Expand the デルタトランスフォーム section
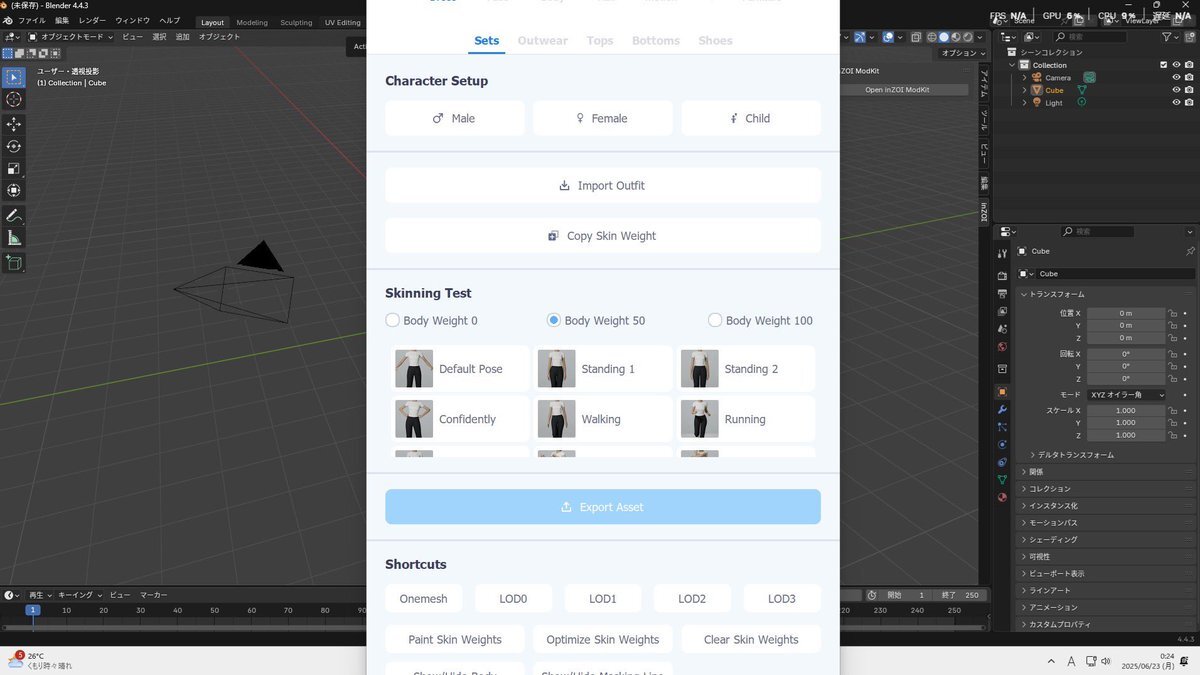Viewport: 1200px width, 675px height. pyautogui.click(x=1073, y=455)
